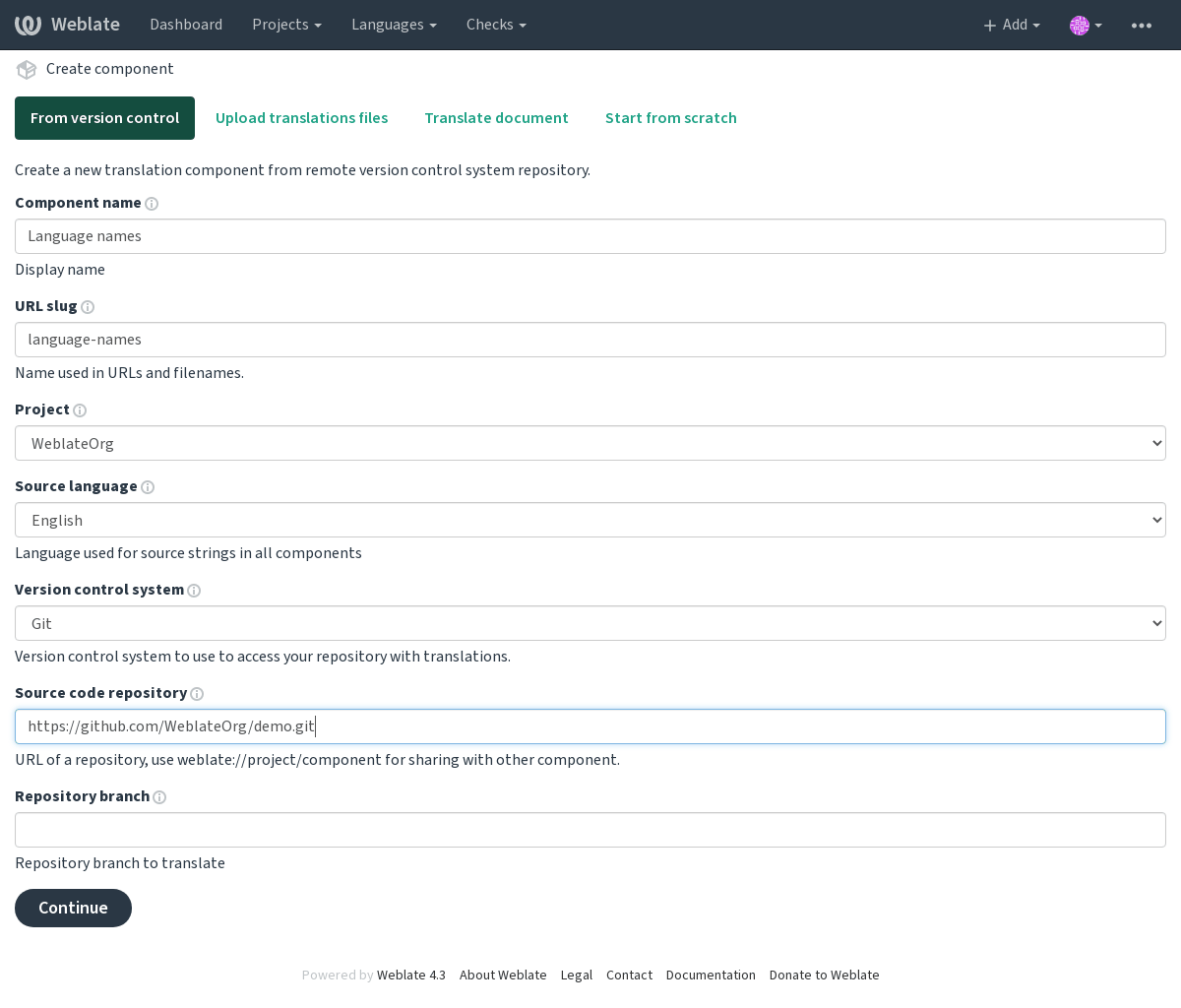1181x1008 pixels.
Task: Click the Create component breadcrumb text
Action: 110,69
